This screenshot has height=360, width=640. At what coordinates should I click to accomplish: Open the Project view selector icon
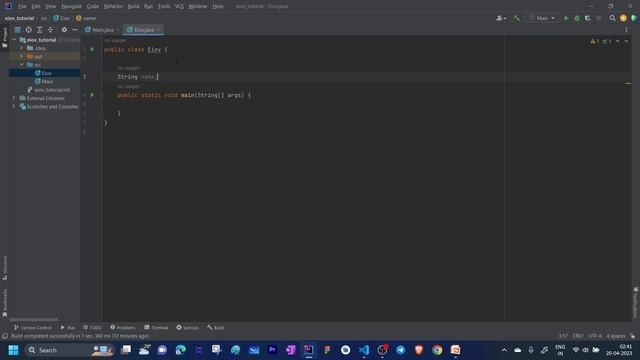pos(18,30)
